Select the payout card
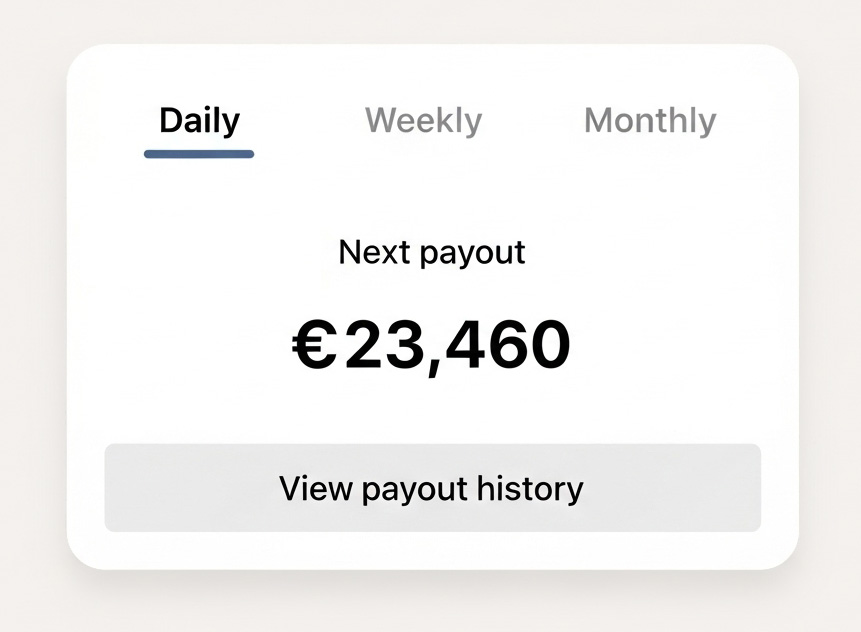Viewport: 861px width, 632px height. (x=430, y=310)
